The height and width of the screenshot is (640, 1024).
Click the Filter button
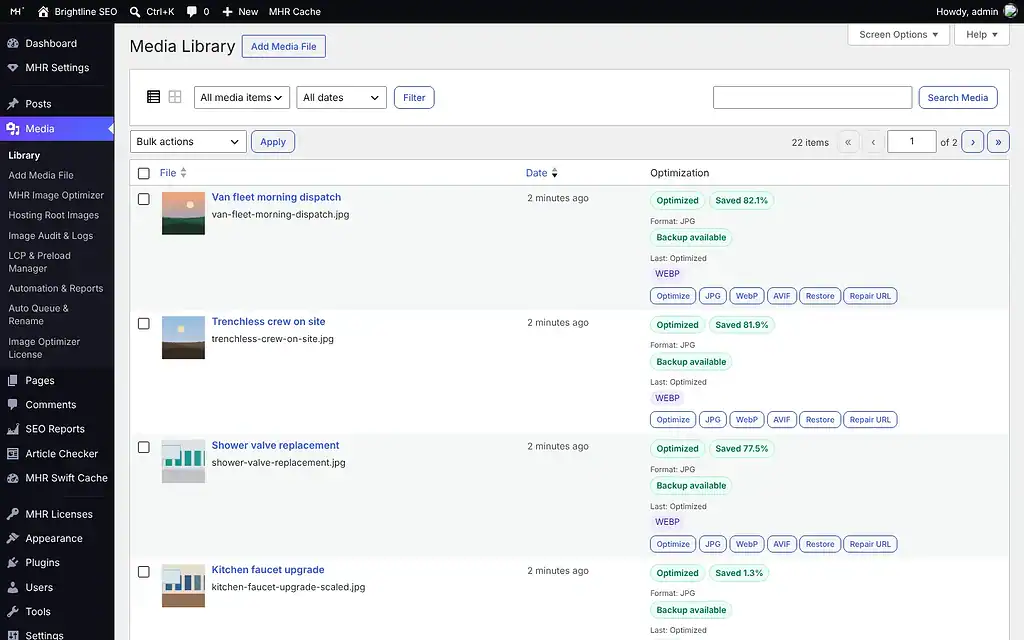414,97
